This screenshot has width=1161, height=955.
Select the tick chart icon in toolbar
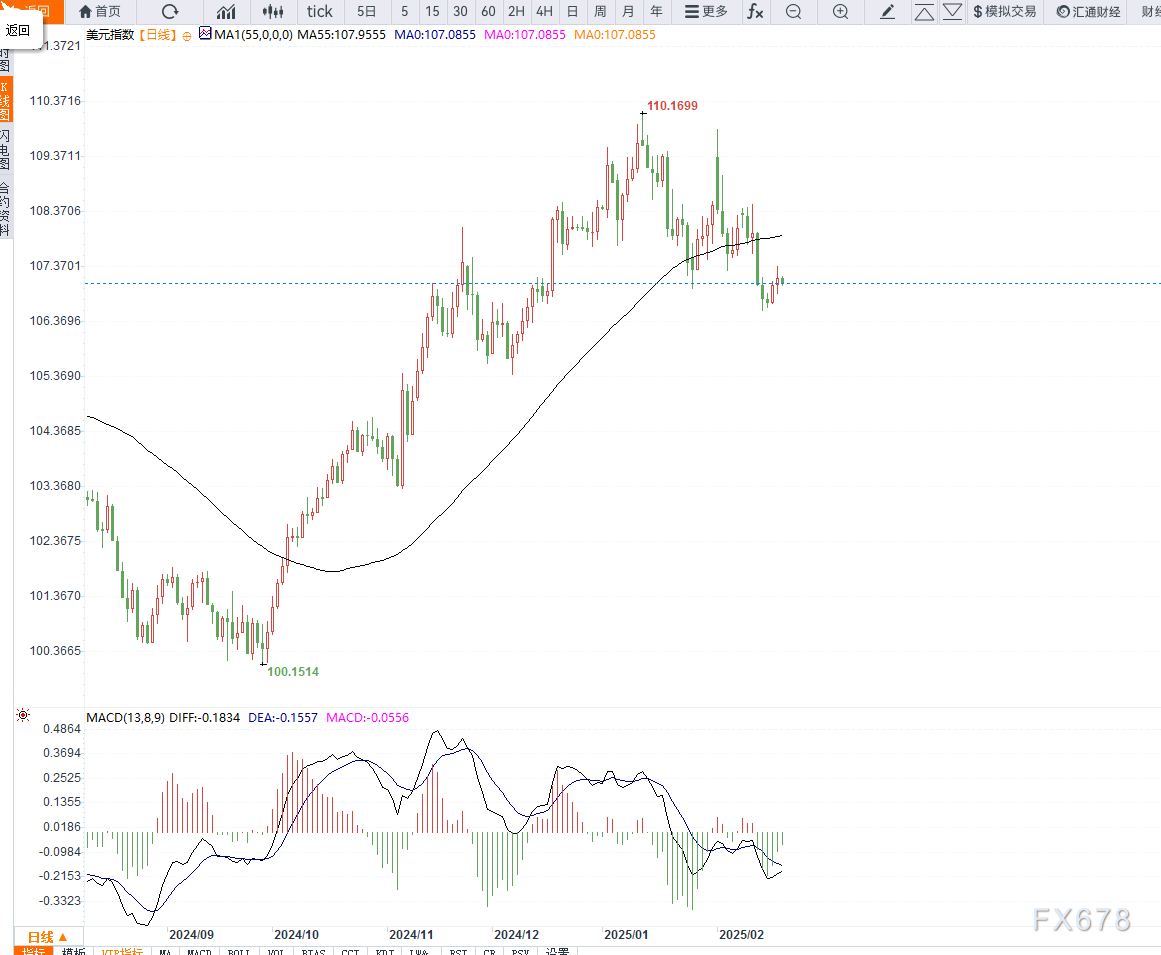click(319, 12)
